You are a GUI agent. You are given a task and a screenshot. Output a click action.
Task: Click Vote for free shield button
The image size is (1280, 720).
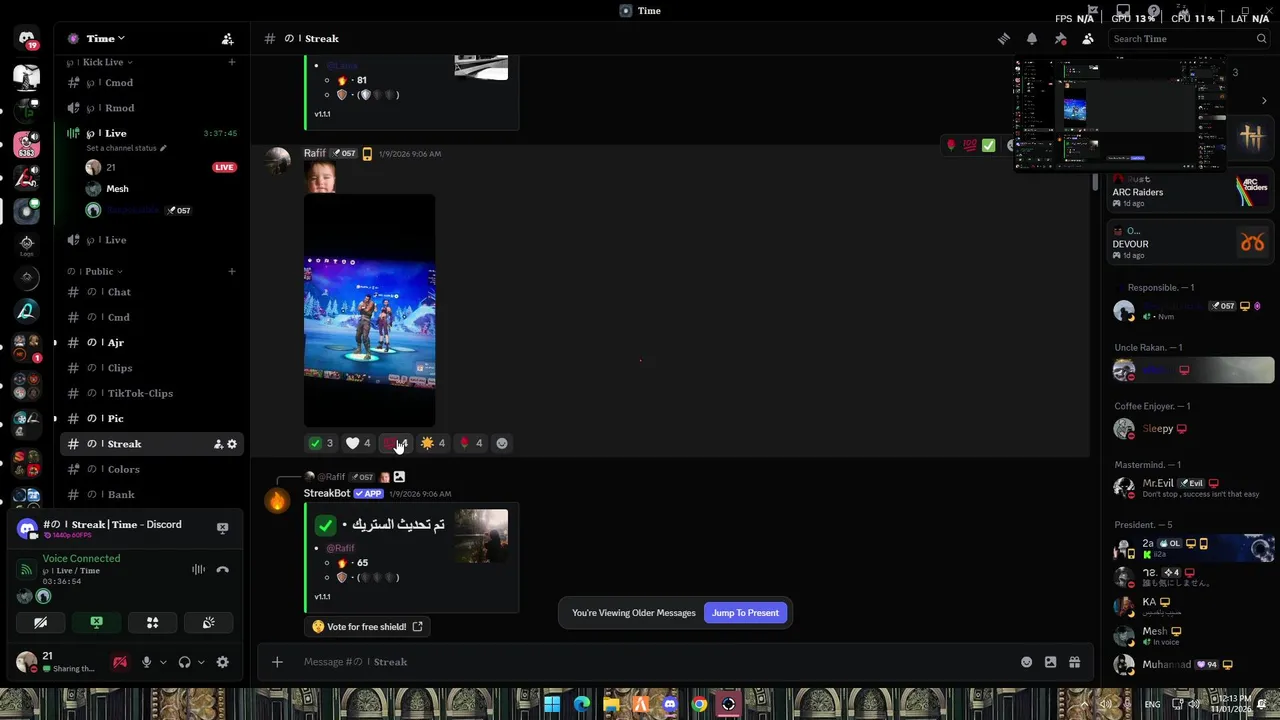pos(367,627)
